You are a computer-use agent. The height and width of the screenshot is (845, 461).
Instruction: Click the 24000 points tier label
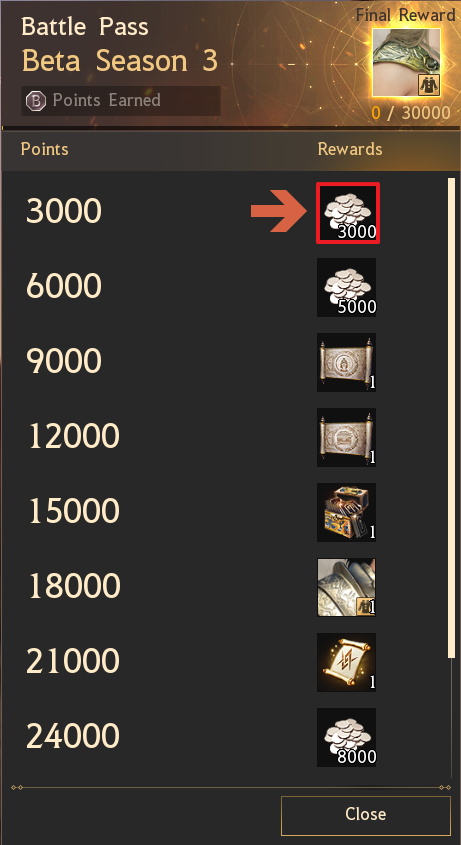click(73, 736)
